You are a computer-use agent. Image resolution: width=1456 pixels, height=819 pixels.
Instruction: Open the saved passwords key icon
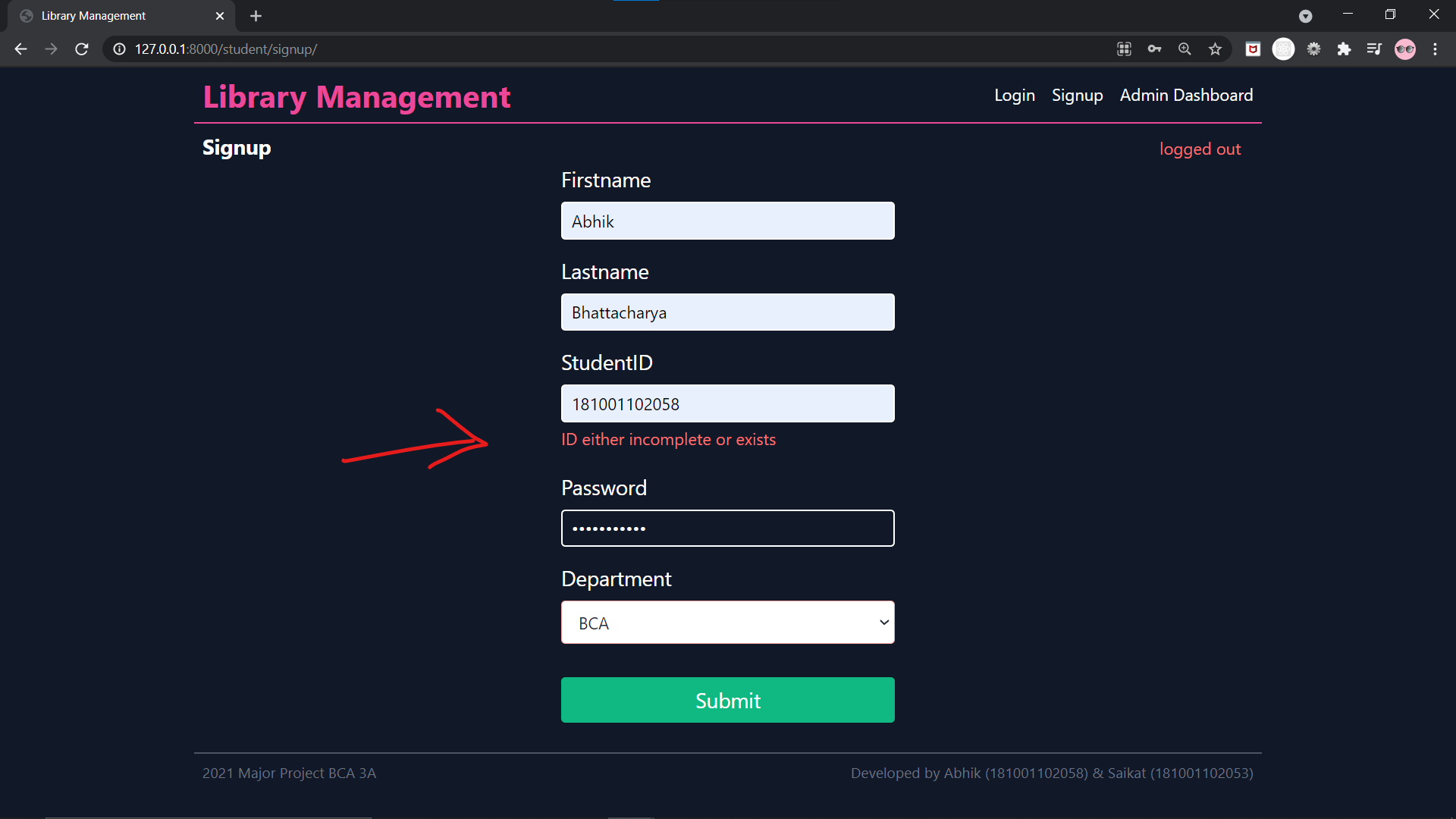(1154, 49)
